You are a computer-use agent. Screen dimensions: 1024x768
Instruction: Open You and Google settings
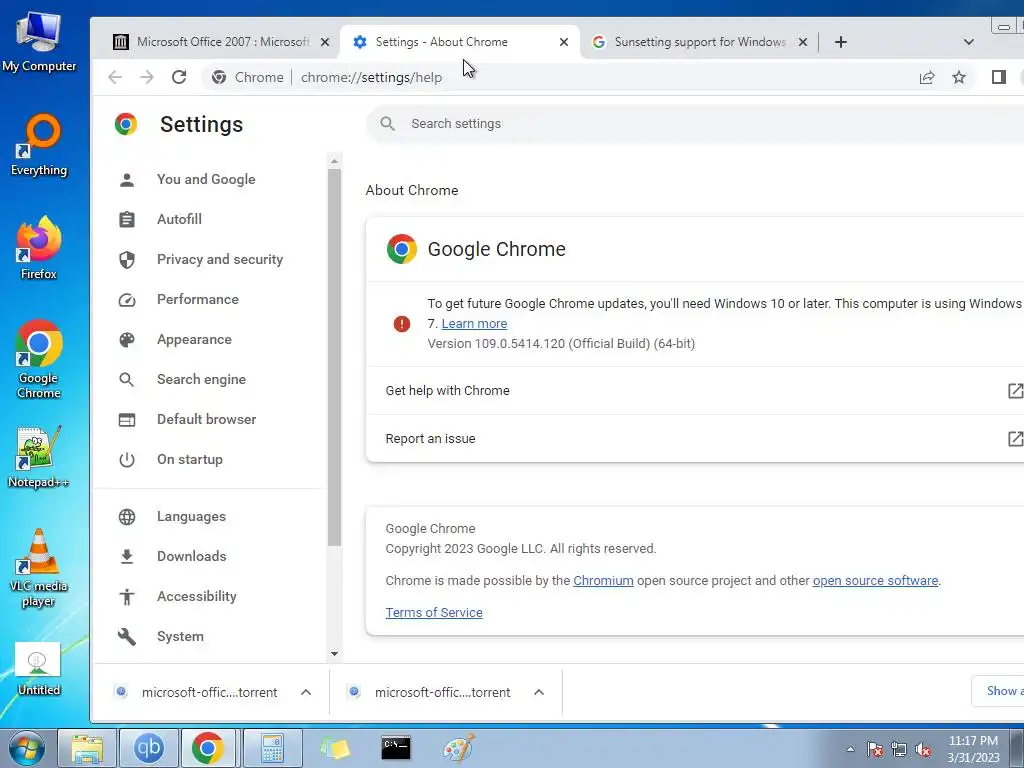pos(206,180)
